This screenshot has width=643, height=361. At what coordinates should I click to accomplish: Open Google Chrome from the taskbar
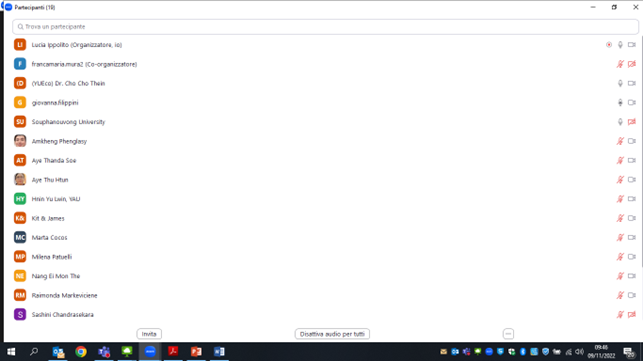(81, 352)
